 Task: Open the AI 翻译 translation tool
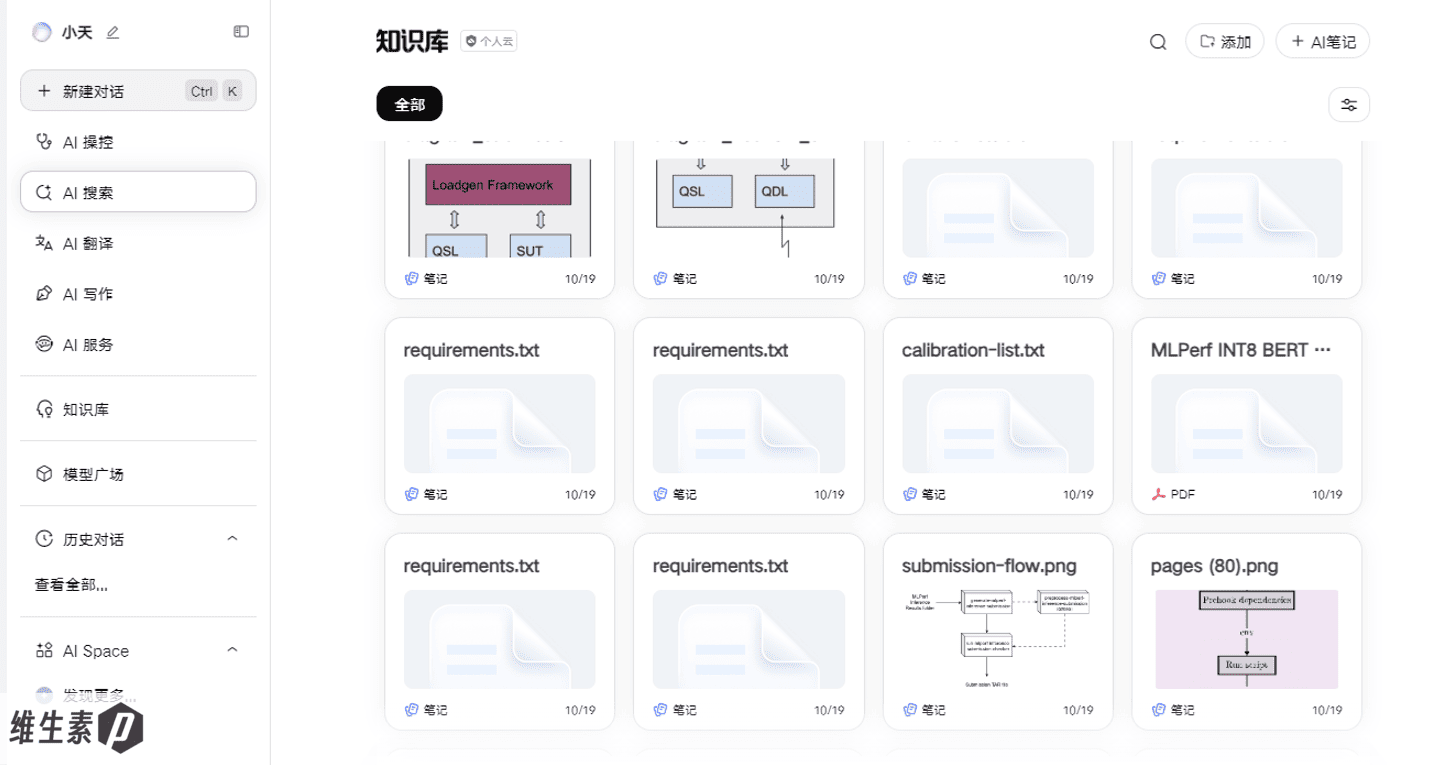[138, 243]
